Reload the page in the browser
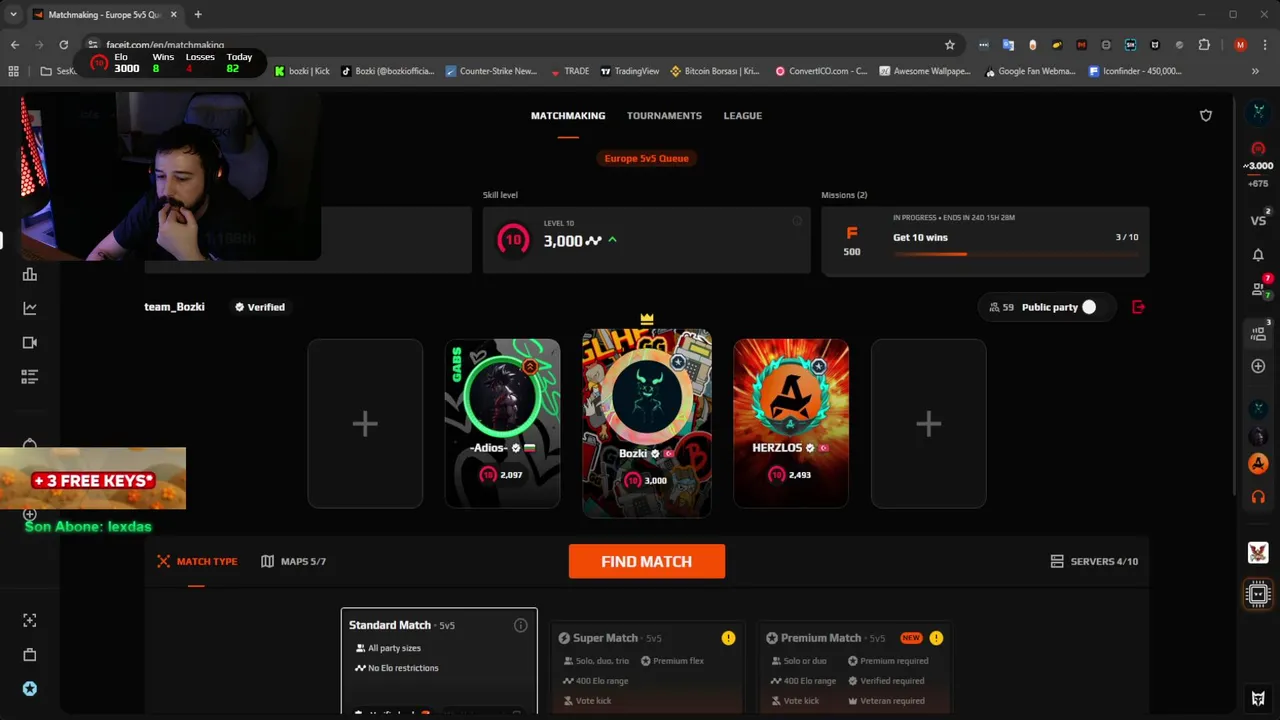Image resolution: width=1280 pixels, height=720 pixels. pyautogui.click(x=63, y=45)
